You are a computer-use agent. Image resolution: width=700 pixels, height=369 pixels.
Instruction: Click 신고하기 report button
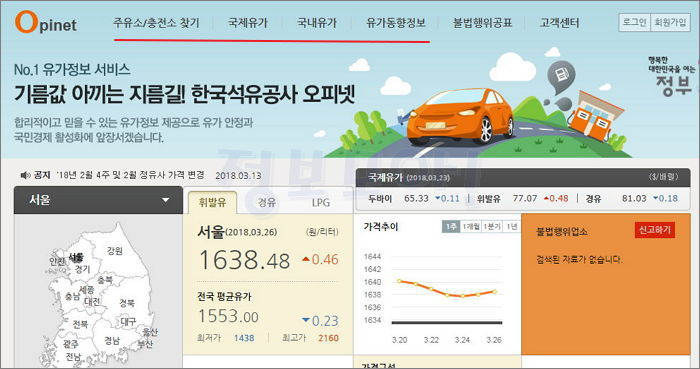coord(654,230)
